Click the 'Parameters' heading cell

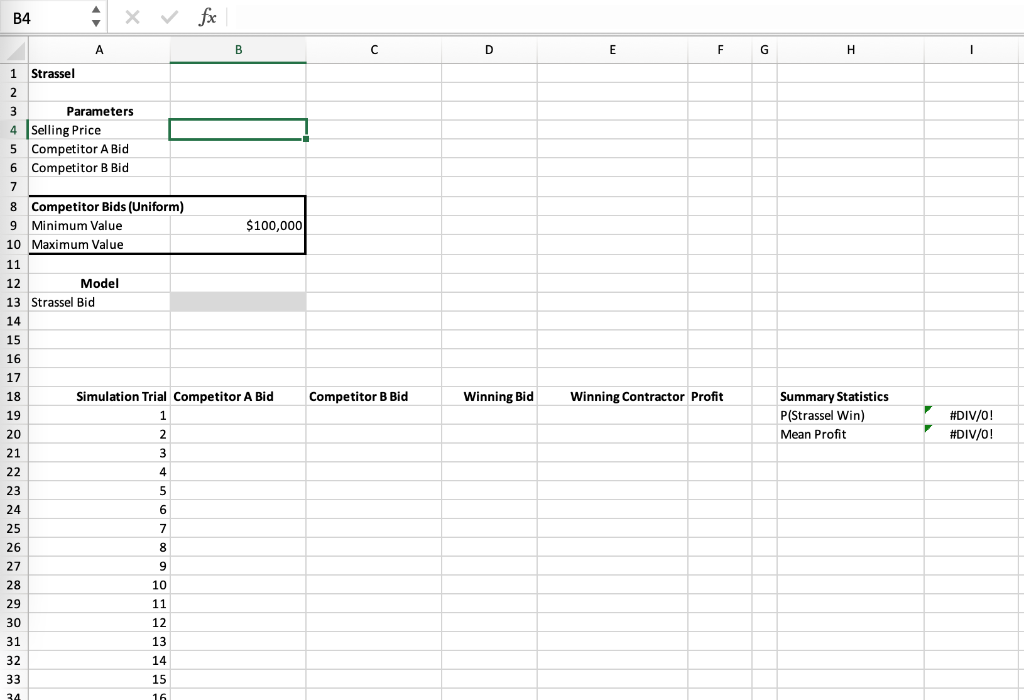[x=99, y=111]
